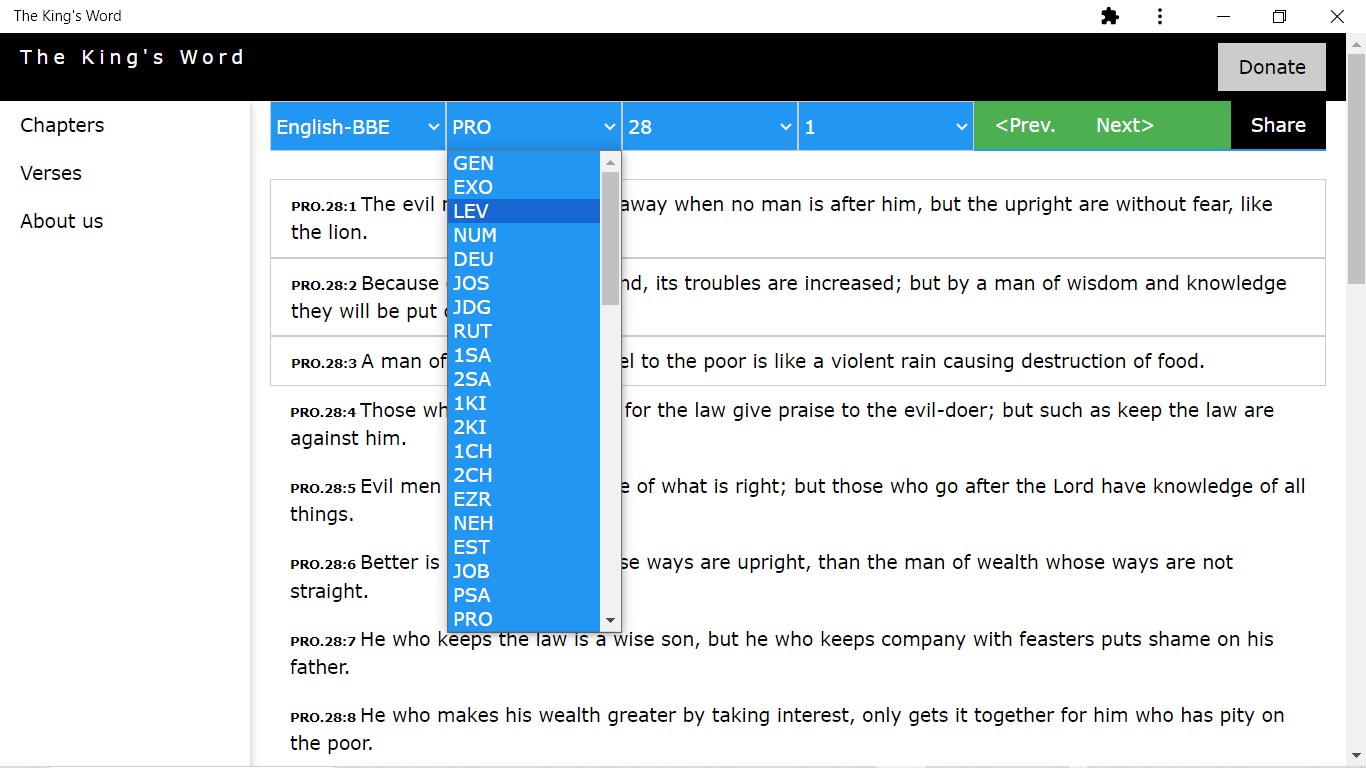Screen dimensions: 1366x768
Task: Click the page scrollbar up arrow
Action: click(x=1357, y=44)
